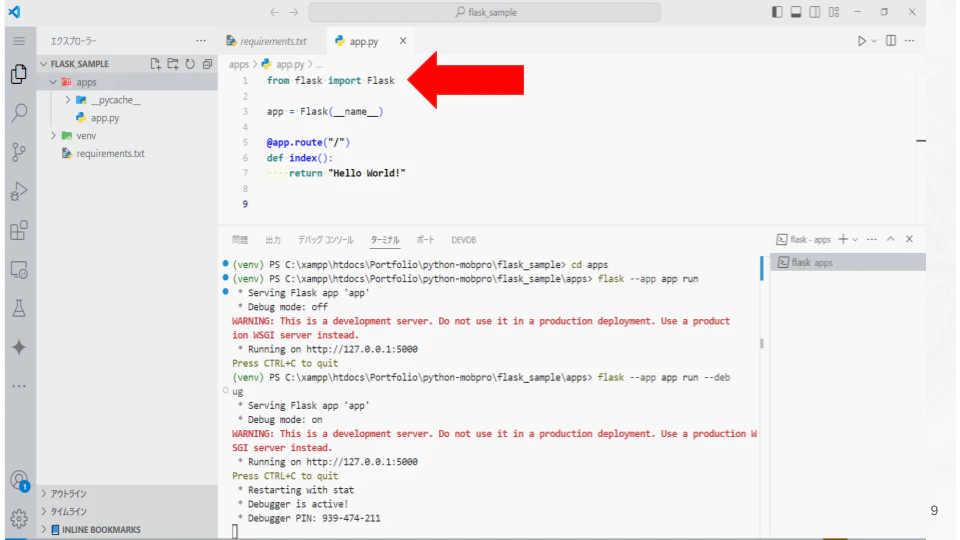
Task: Click the New File icon in explorer header
Action: click(156, 64)
